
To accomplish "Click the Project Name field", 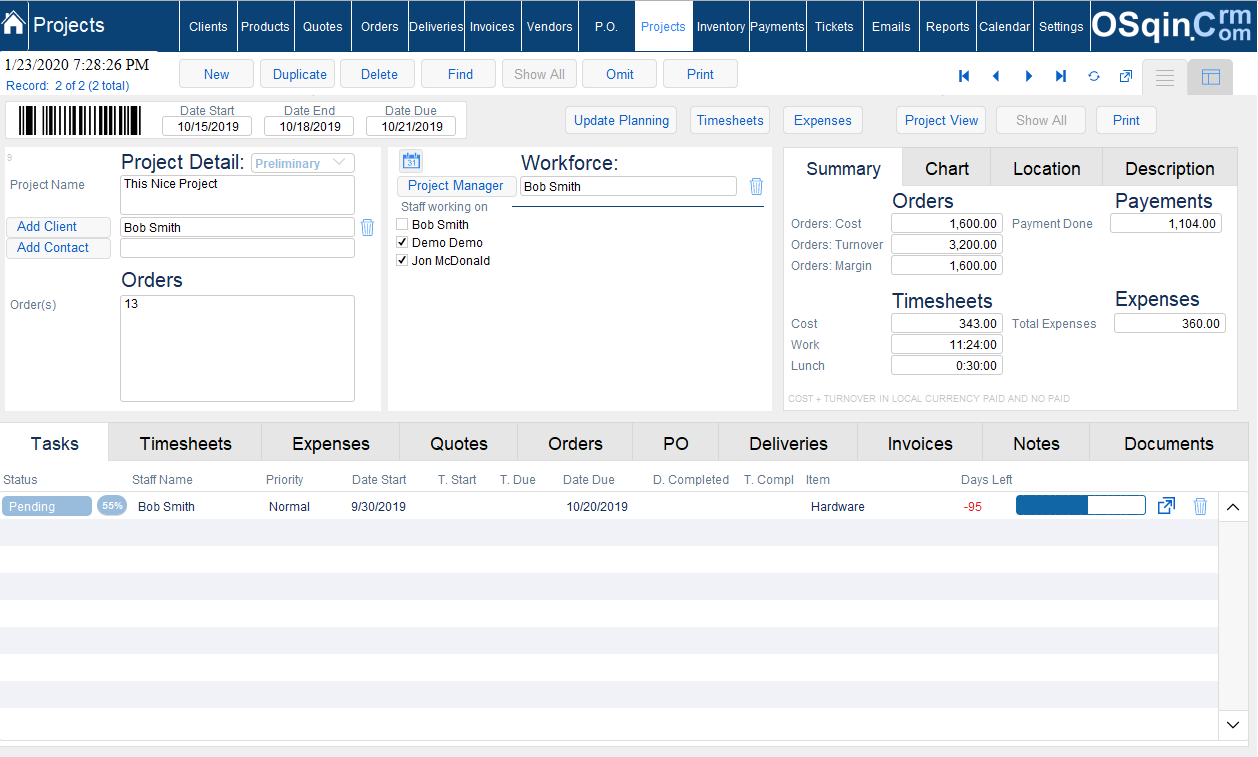I will 237,195.
